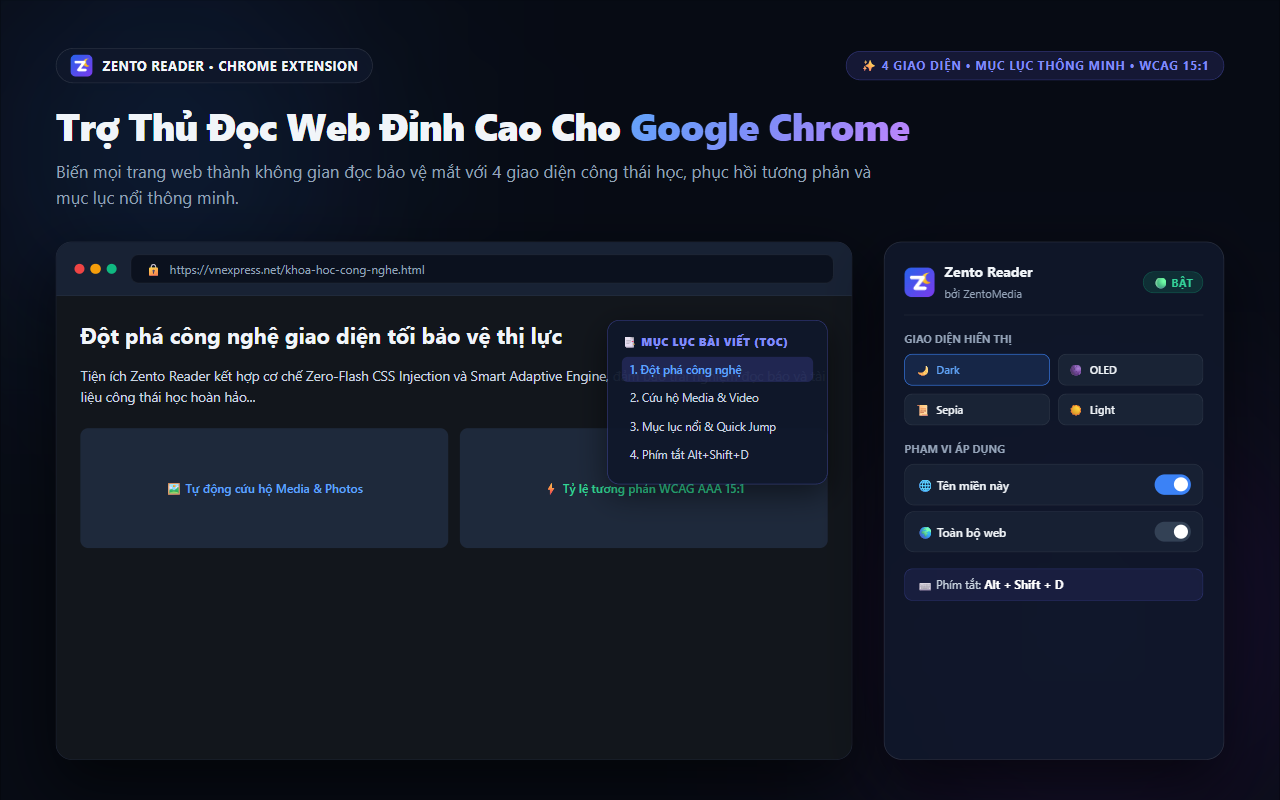Toggle the Toàn bộ web switch
The height and width of the screenshot is (800, 1280).
(1173, 532)
